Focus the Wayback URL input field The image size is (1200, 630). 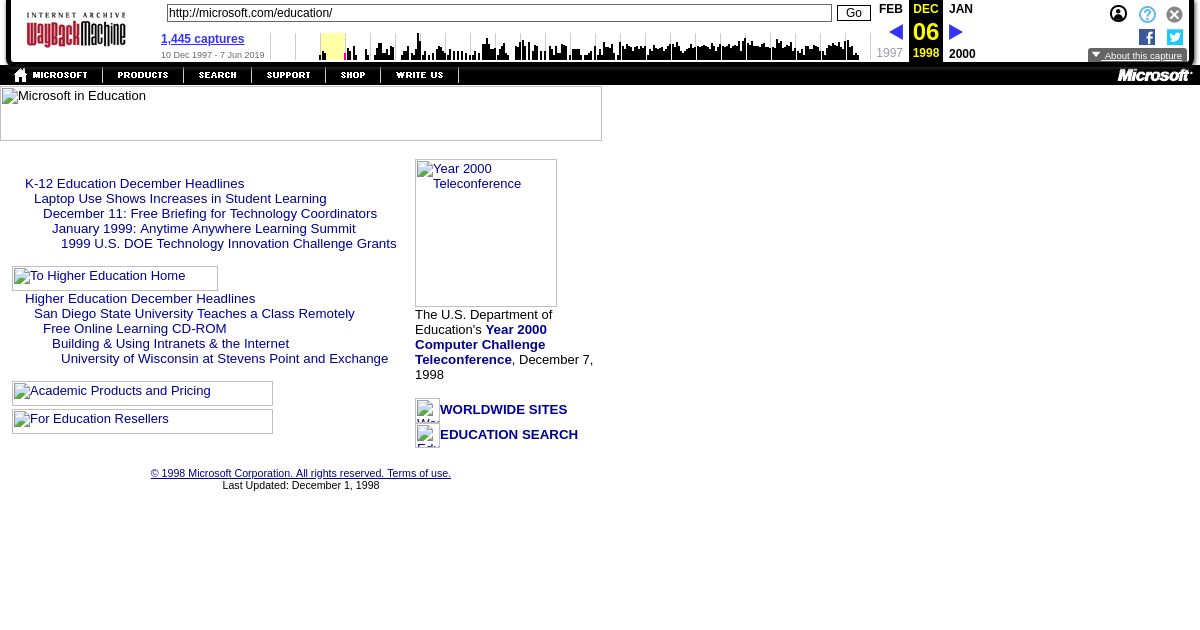499,13
